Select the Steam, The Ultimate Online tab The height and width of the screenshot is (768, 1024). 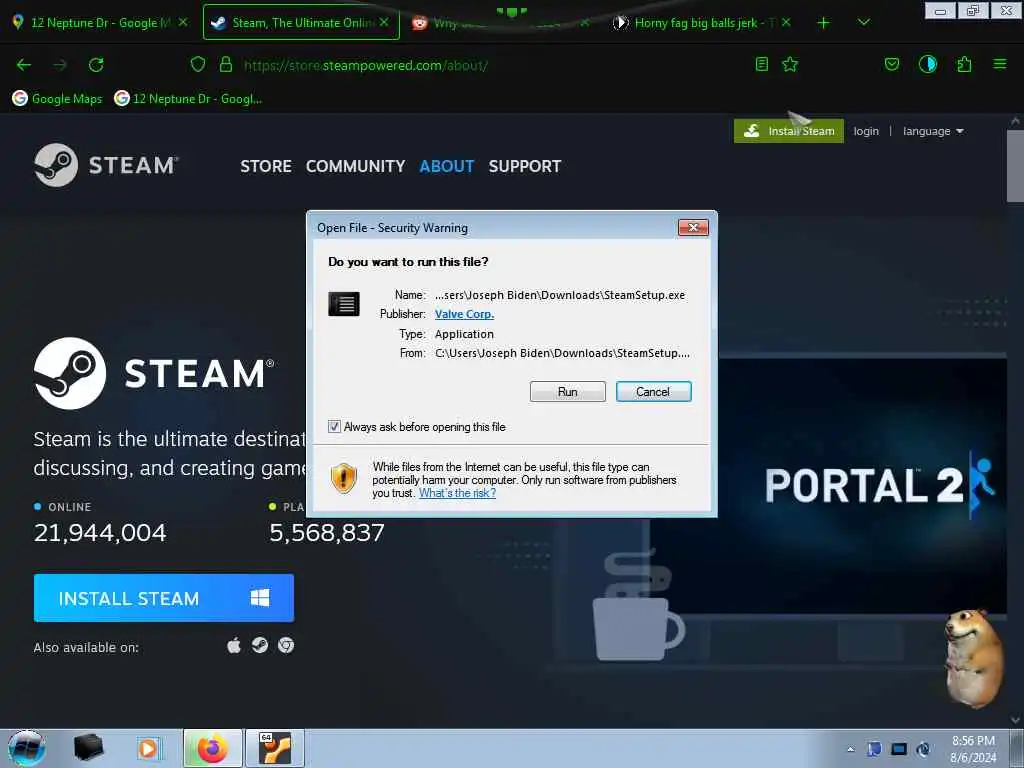click(x=301, y=23)
